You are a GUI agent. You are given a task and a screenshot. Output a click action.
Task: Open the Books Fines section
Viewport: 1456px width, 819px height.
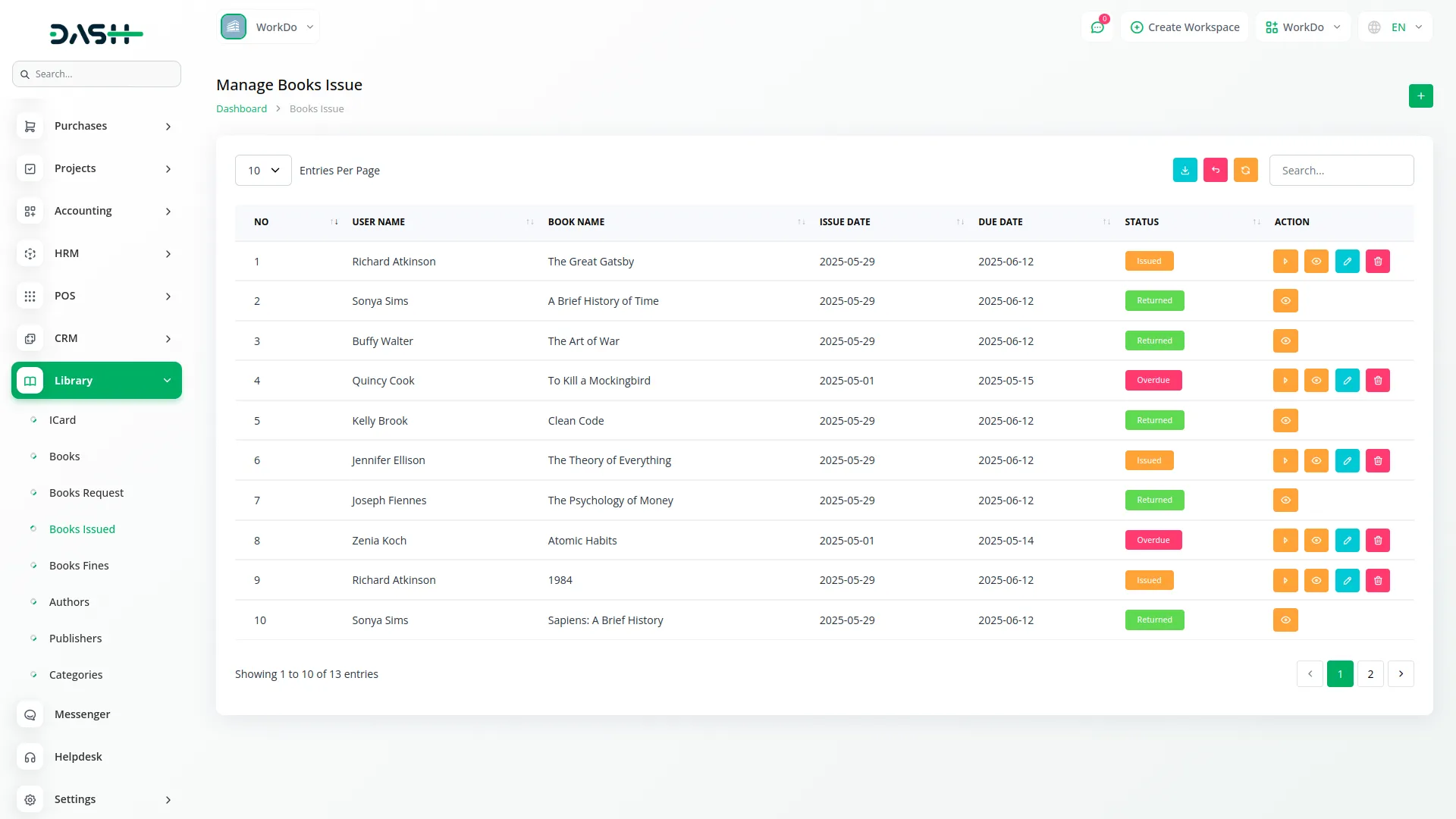coord(79,565)
